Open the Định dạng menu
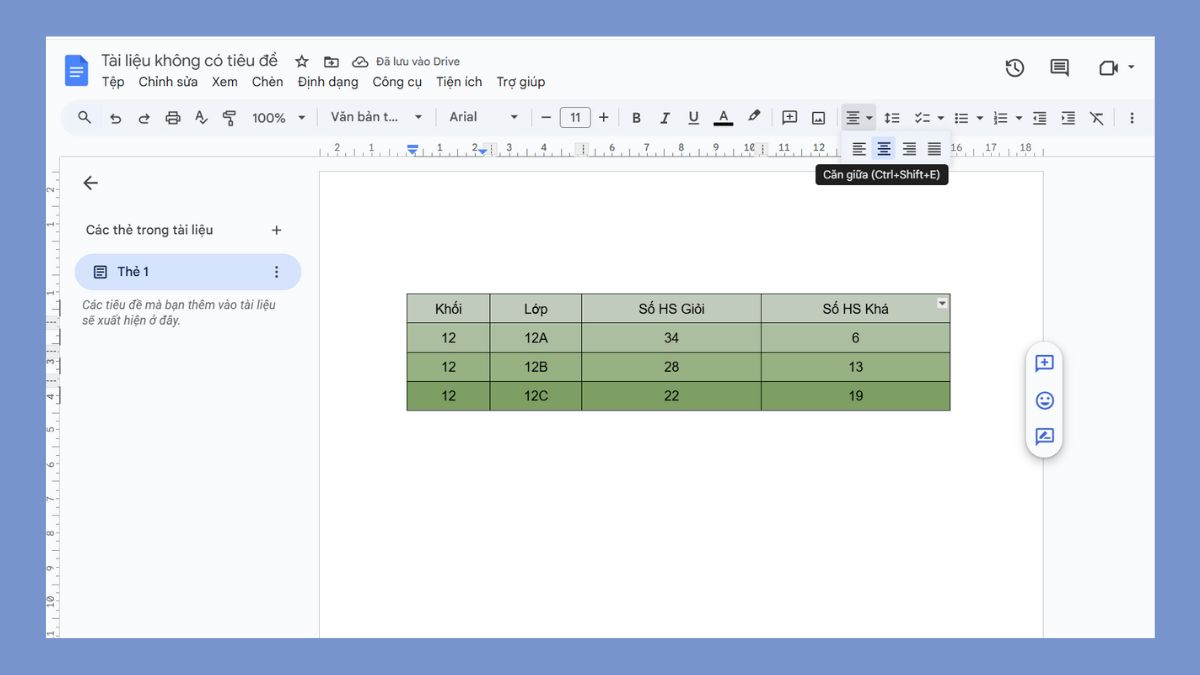Screen dimensions: 1200x675 [x=327, y=82]
